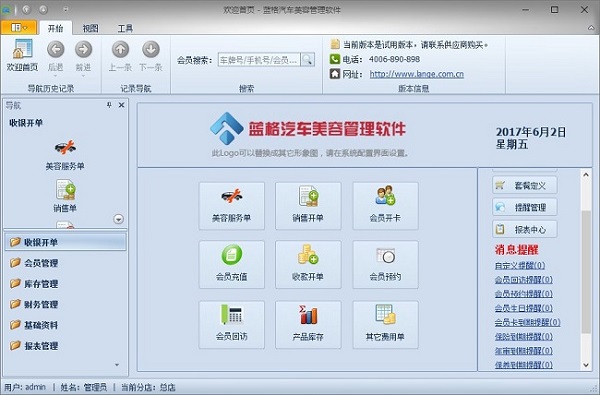The height and width of the screenshot is (395, 600).
Task: Click the green phone icon beside 电话
Action: (x=335, y=59)
